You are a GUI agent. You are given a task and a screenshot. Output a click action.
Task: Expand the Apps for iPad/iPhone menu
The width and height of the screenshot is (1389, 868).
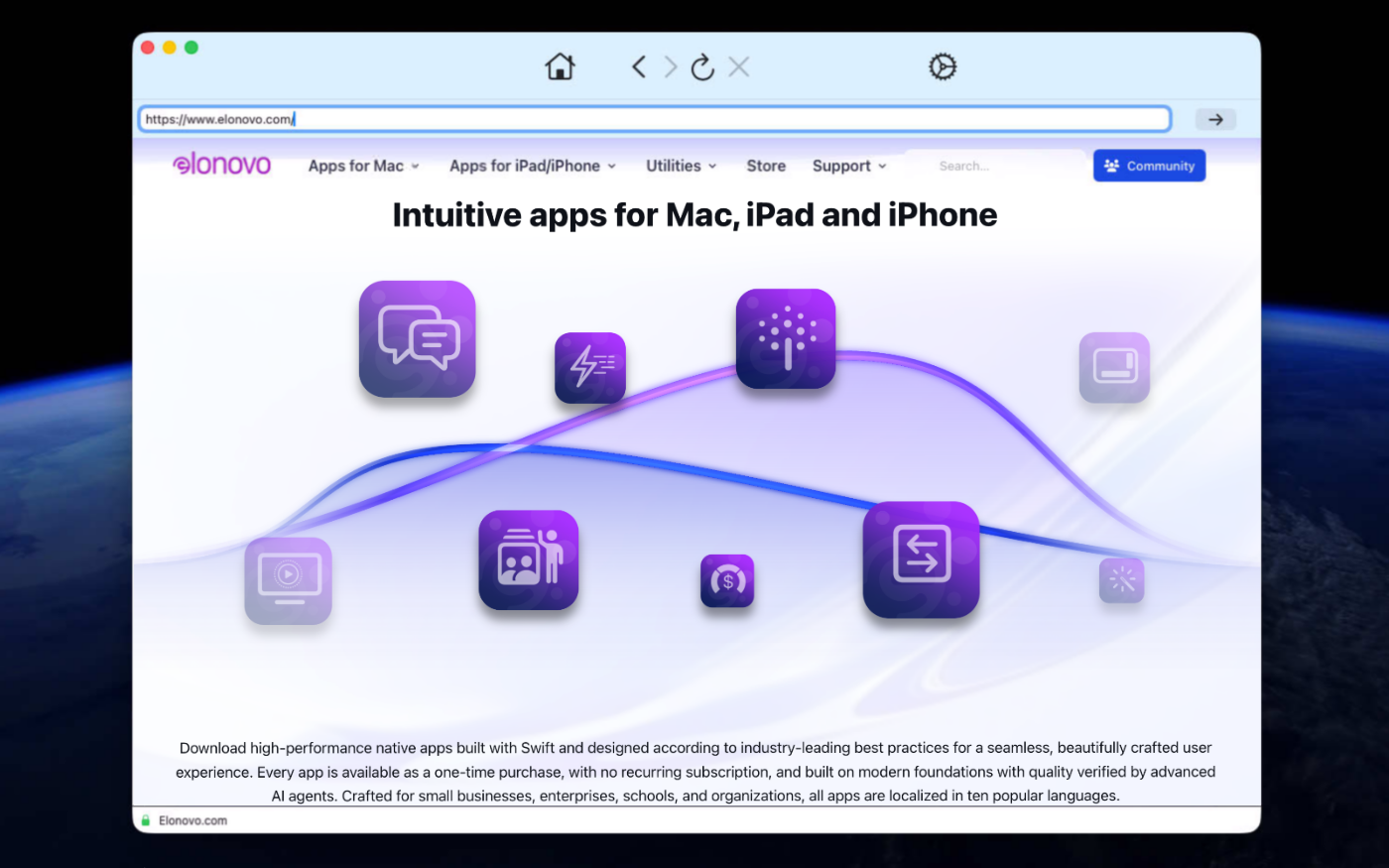[x=533, y=166]
